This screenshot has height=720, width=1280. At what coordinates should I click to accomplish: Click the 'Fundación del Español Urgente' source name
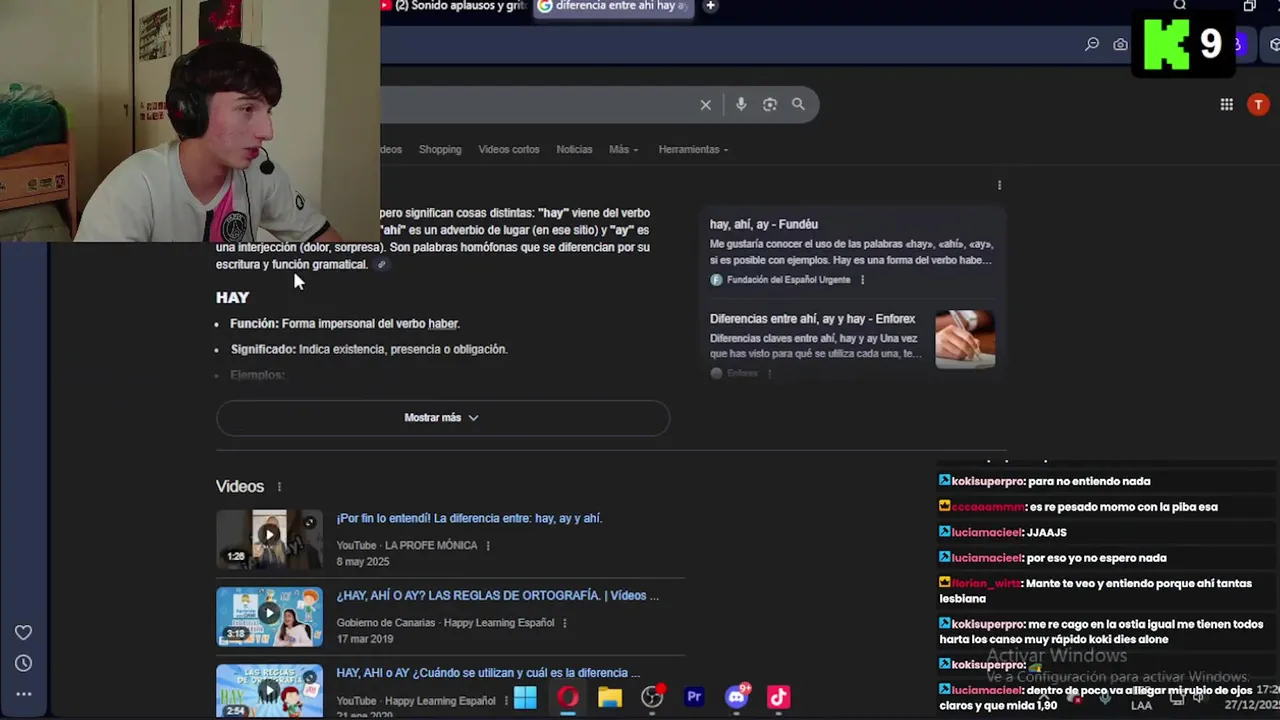tap(788, 280)
